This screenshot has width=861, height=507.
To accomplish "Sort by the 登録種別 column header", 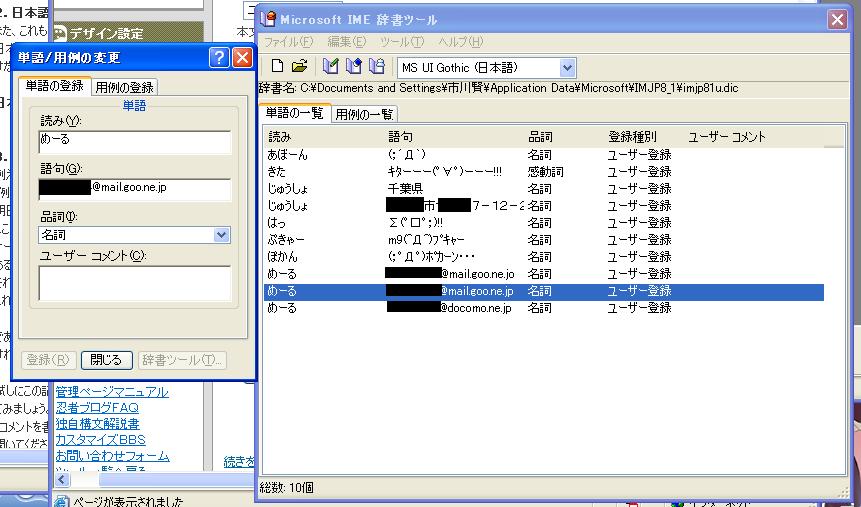I will coord(645,137).
